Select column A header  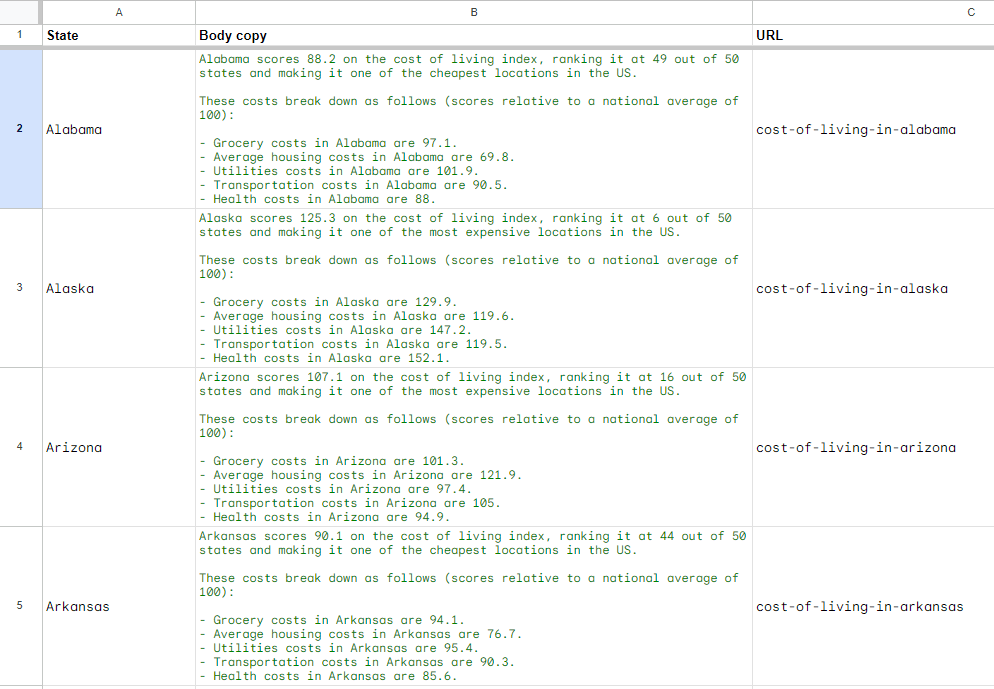[x=119, y=12]
